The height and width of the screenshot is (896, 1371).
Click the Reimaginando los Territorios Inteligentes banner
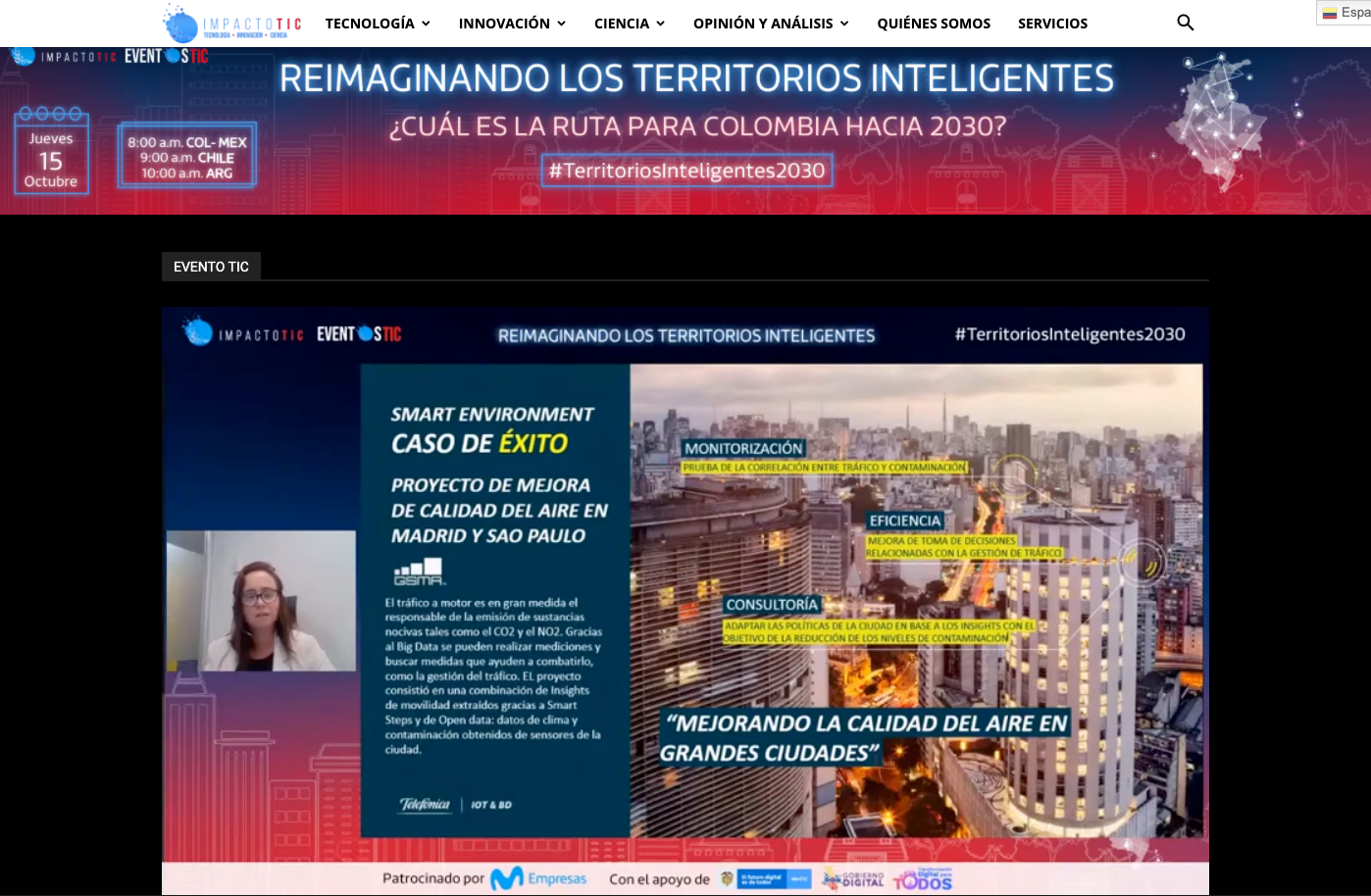[696, 78]
